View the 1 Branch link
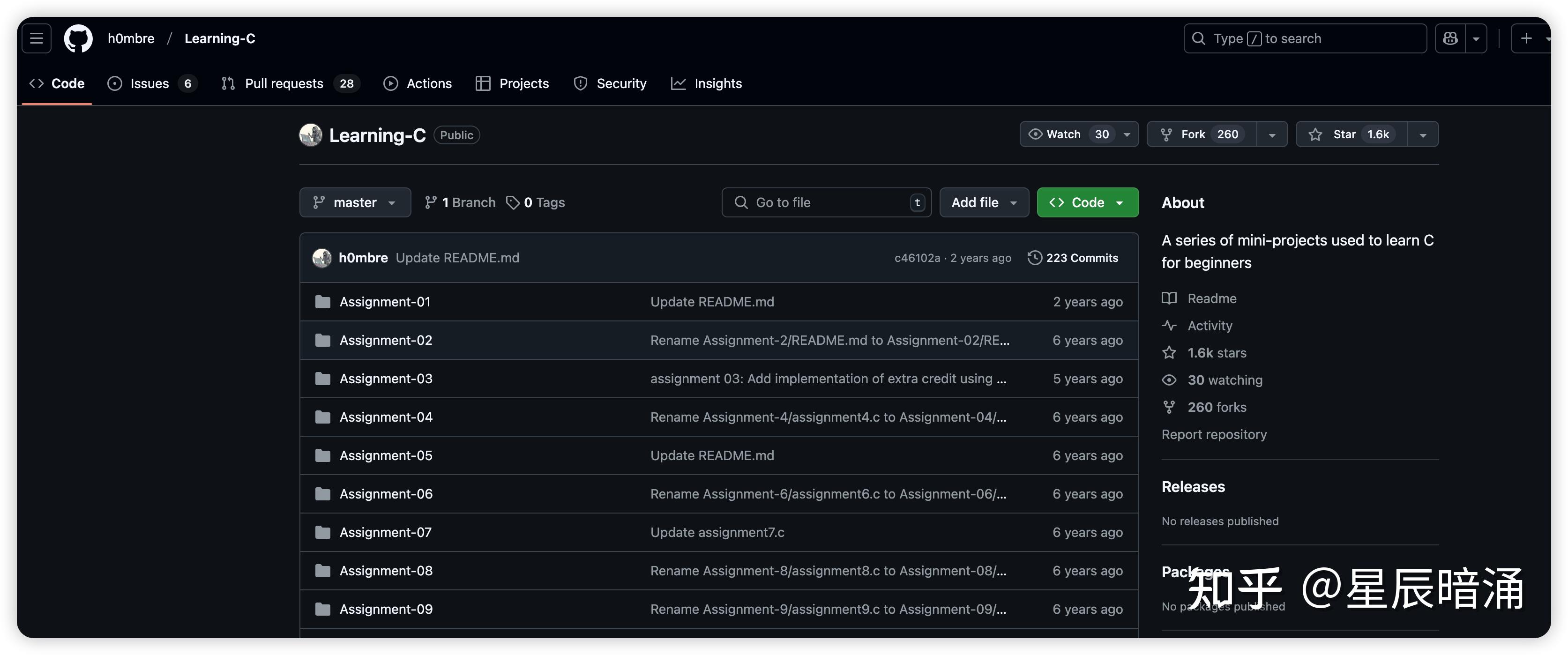The height and width of the screenshot is (655, 1568). tap(460, 202)
